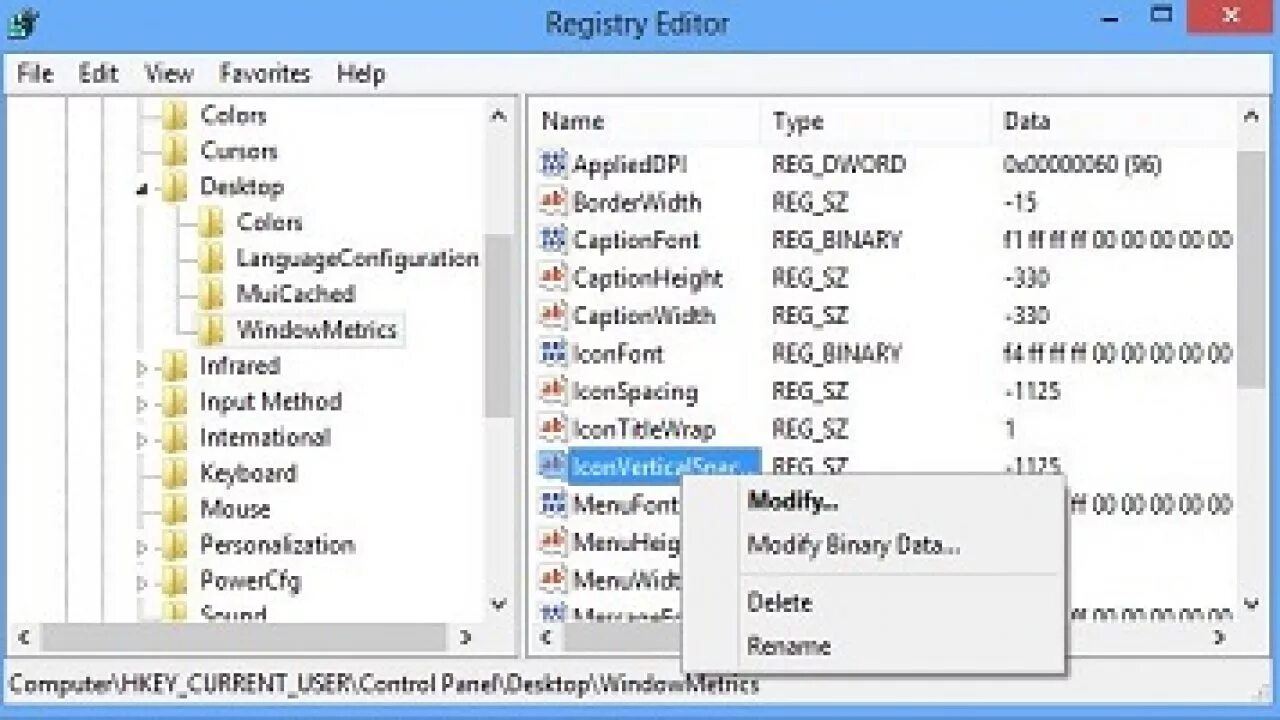Choose Modify Binary Data... from menu
The image size is (1280, 720).
coord(854,546)
